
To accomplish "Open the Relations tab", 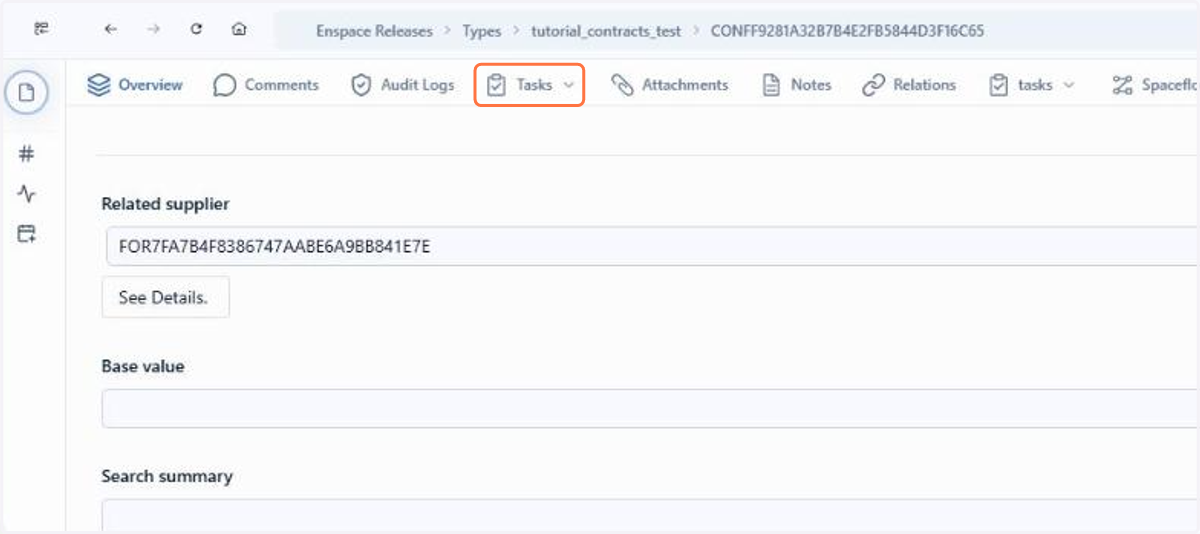I will [x=909, y=86].
